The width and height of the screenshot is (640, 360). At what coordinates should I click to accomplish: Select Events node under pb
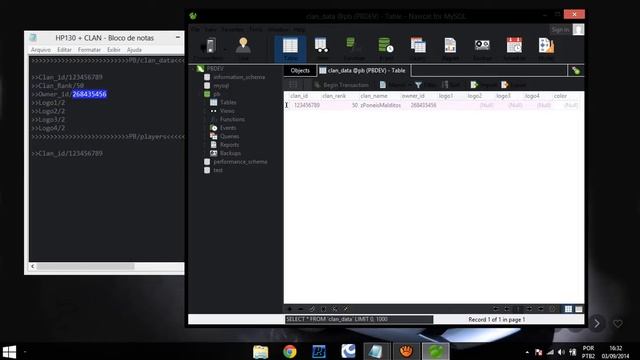click(x=223, y=128)
